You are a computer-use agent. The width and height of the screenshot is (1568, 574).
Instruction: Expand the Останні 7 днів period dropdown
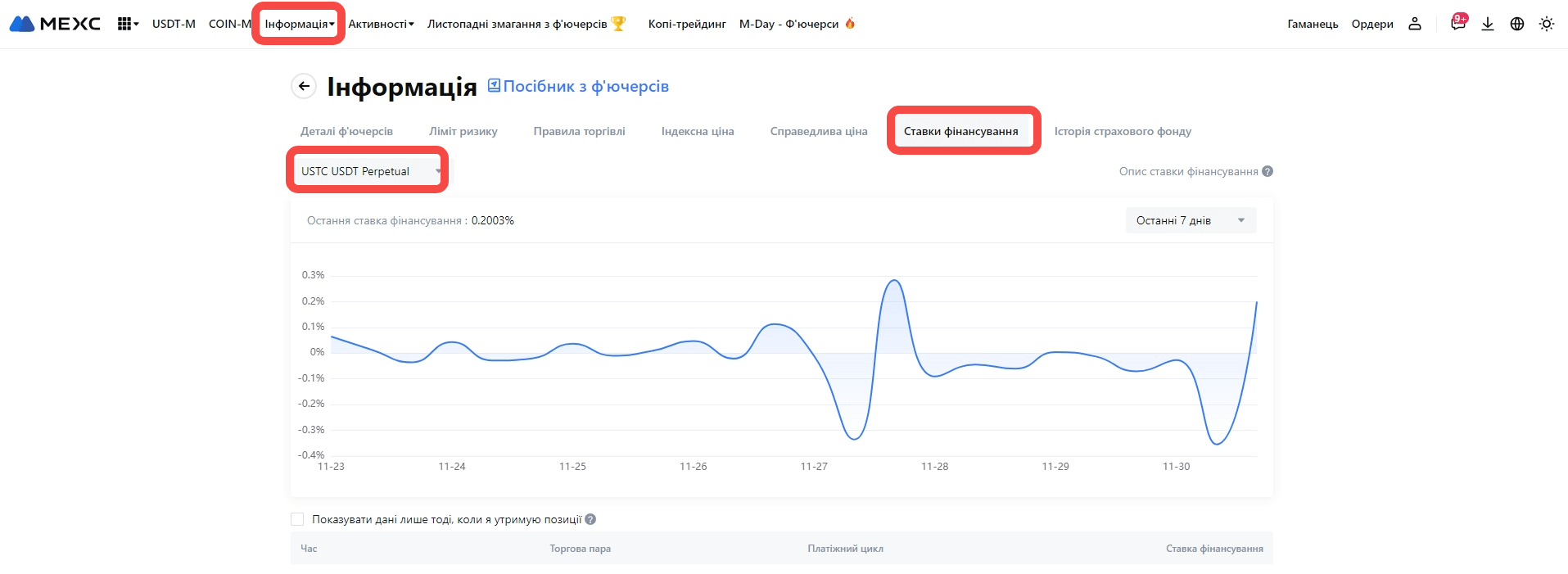[x=1190, y=220]
